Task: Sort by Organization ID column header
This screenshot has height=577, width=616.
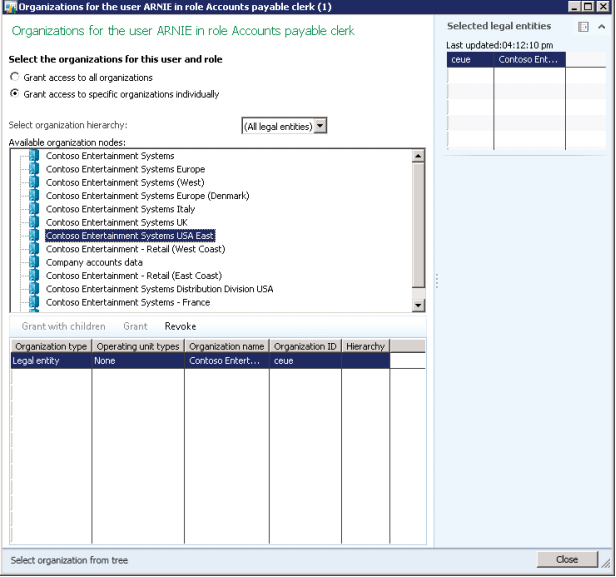Action: click(x=305, y=346)
